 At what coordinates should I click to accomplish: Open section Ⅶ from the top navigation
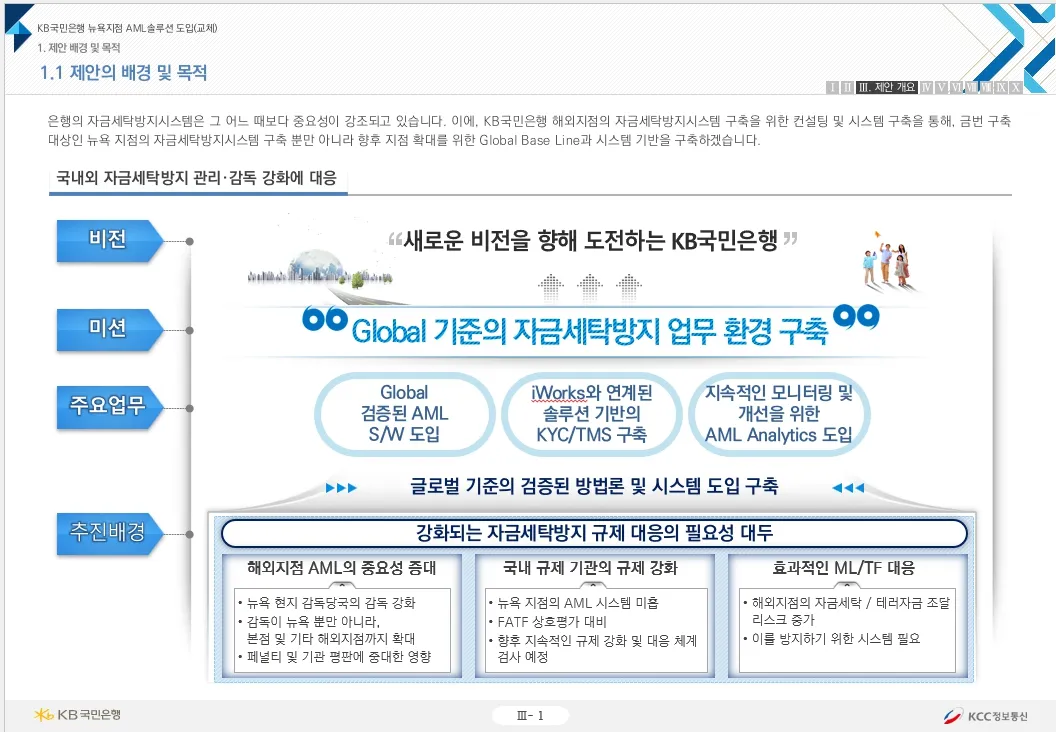[972, 87]
